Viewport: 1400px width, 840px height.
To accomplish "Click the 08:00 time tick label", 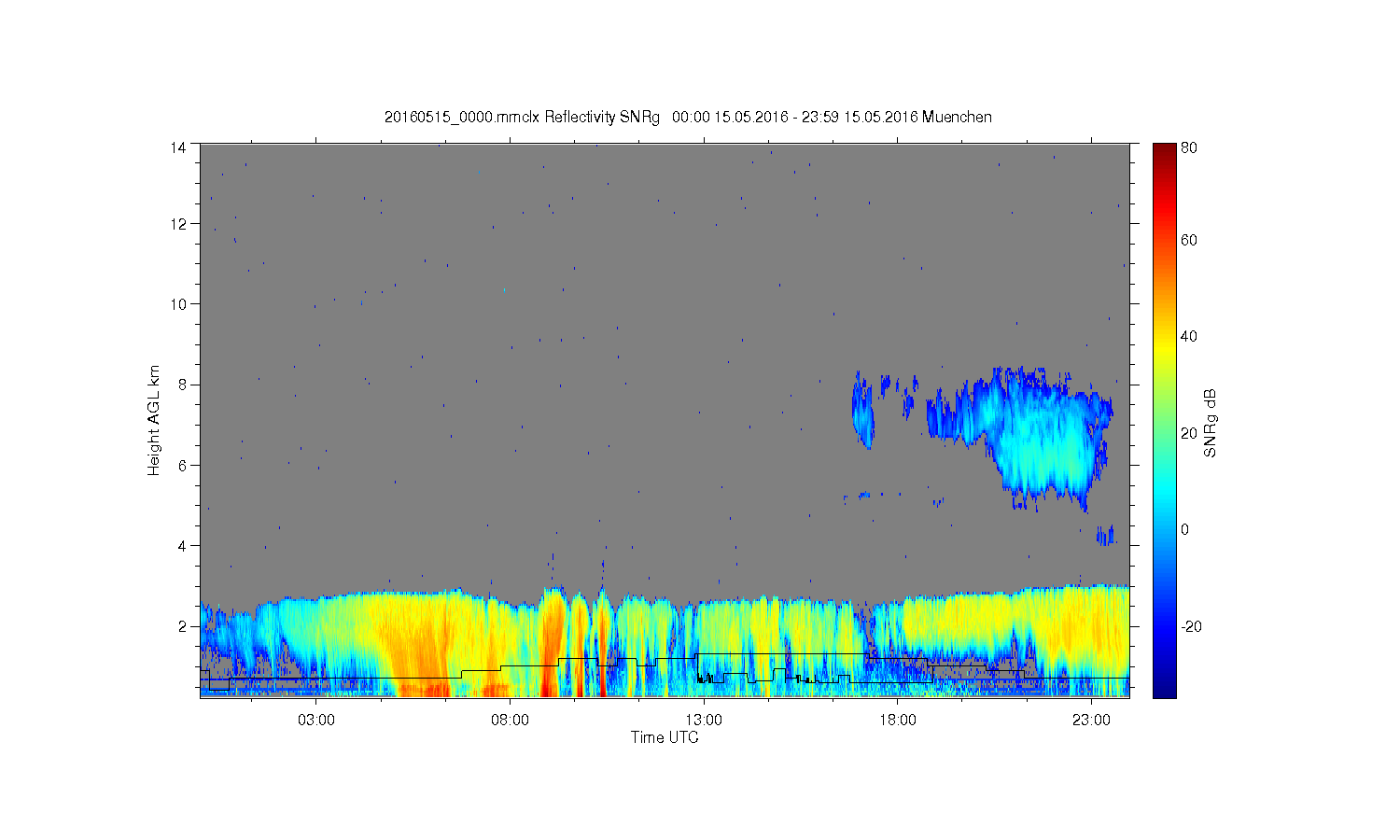I will [511, 721].
